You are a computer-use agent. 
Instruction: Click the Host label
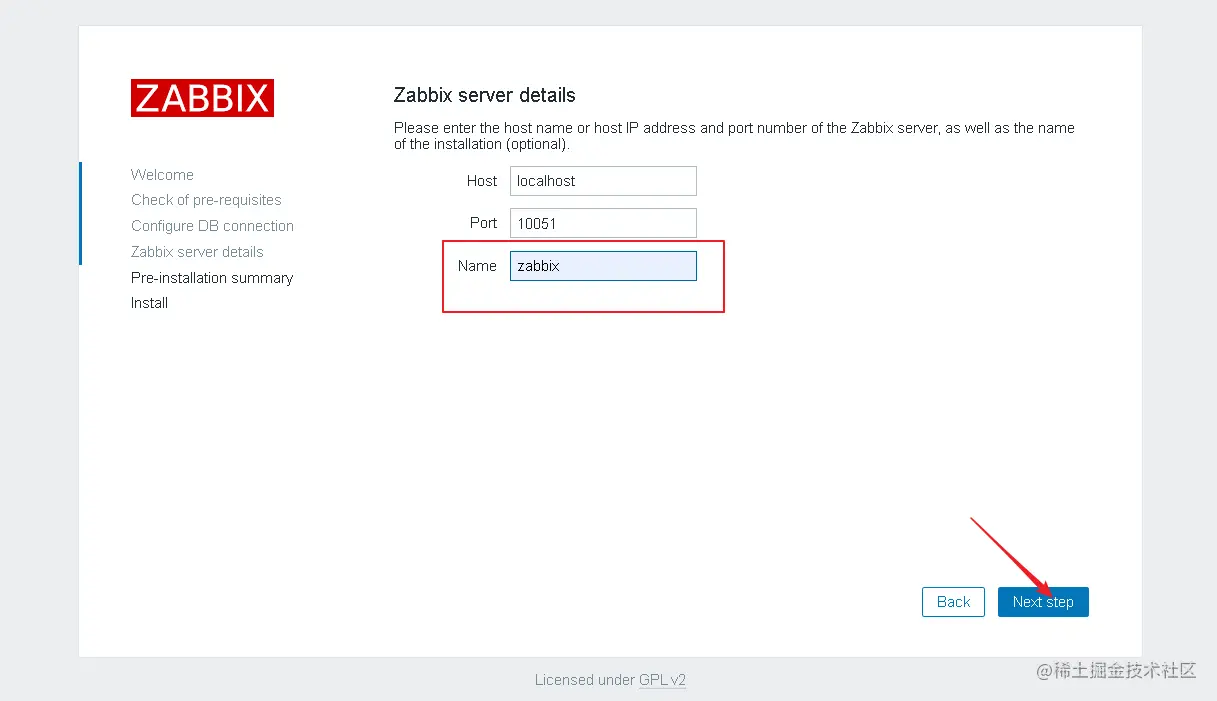pyautogui.click(x=482, y=181)
